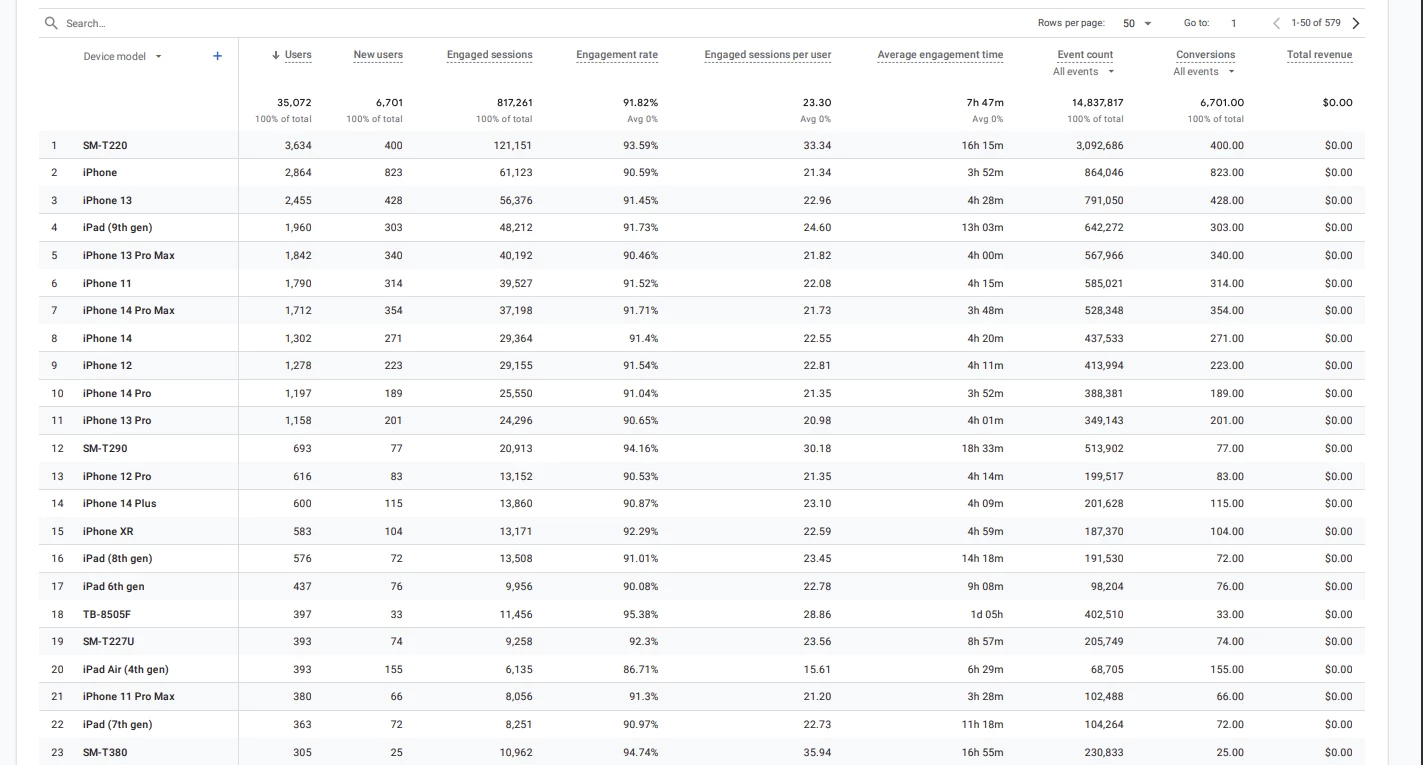The height and width of the screenshot is (765, 1423).
Task: Open the Device model dimension dropdown
Action: click(x=122, y=57)
